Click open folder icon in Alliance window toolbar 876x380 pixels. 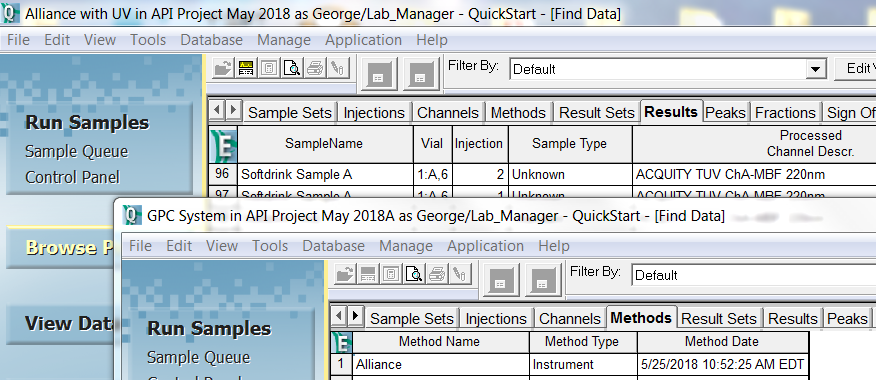click(223, 68)
